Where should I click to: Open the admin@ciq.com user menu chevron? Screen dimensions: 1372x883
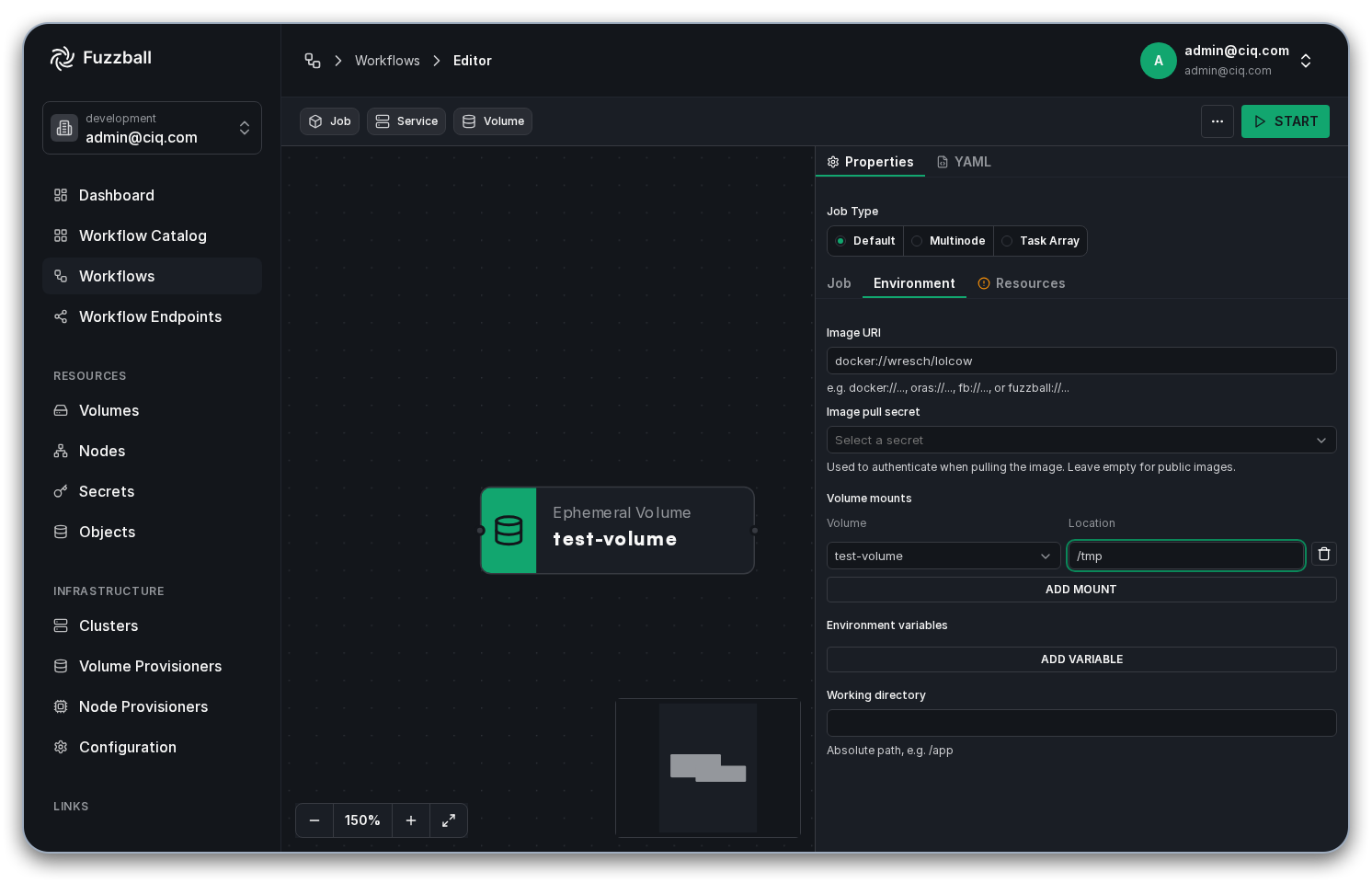point(1306,61)
